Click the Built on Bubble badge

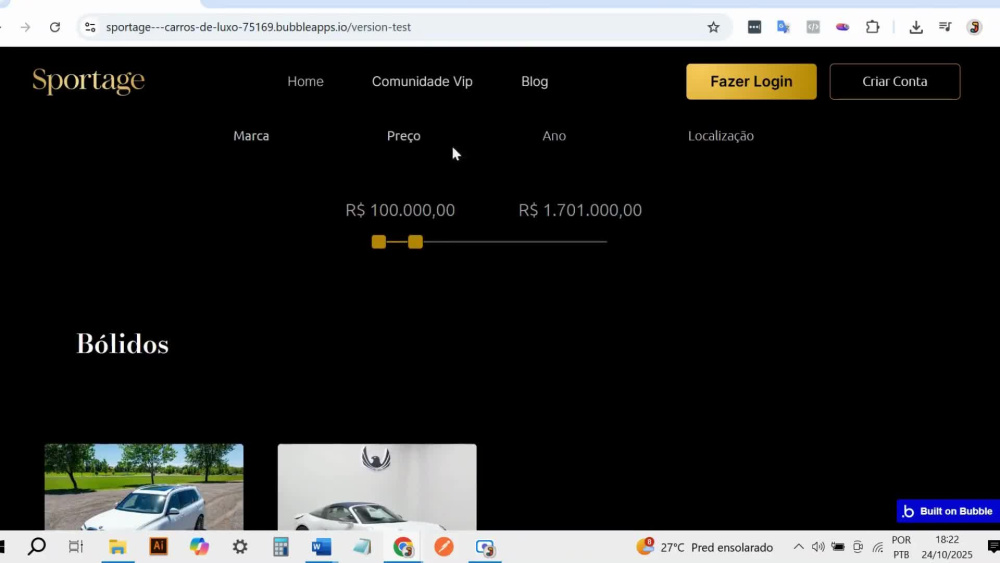948,511
